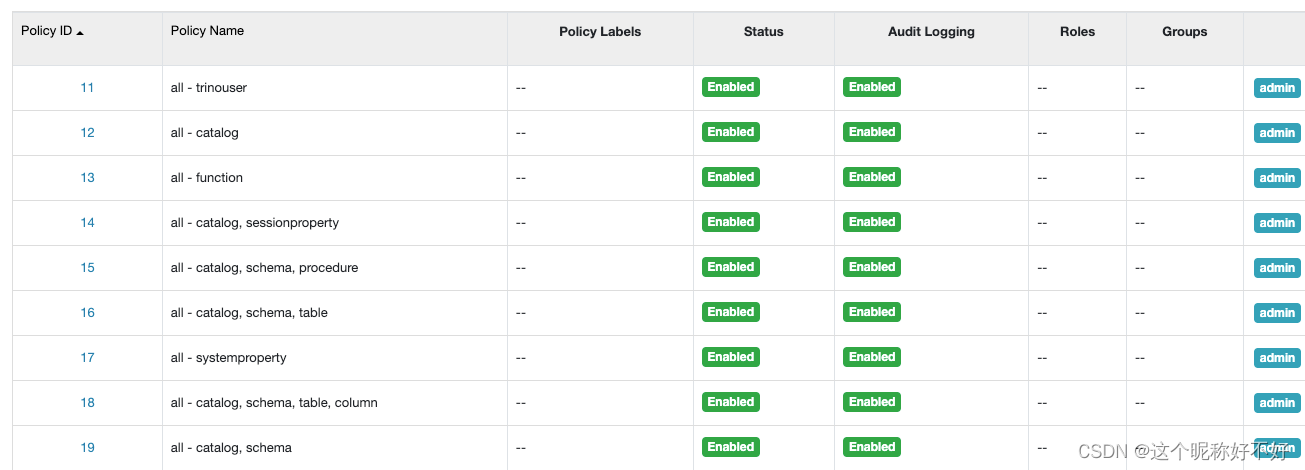
Task: Click Audit Logging column header
Action: [931, 32]
